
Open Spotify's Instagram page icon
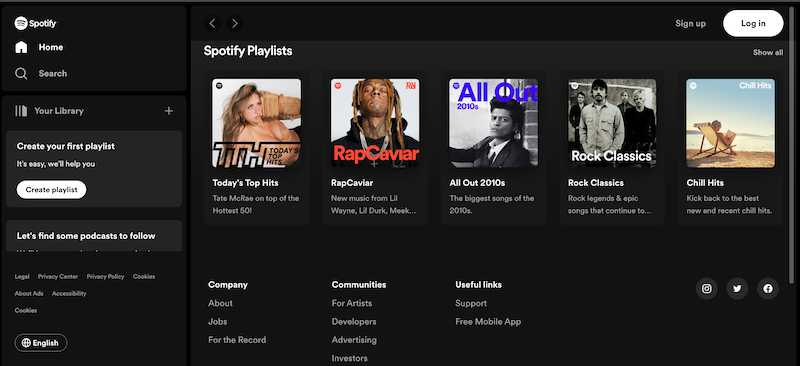pos(707,288)
